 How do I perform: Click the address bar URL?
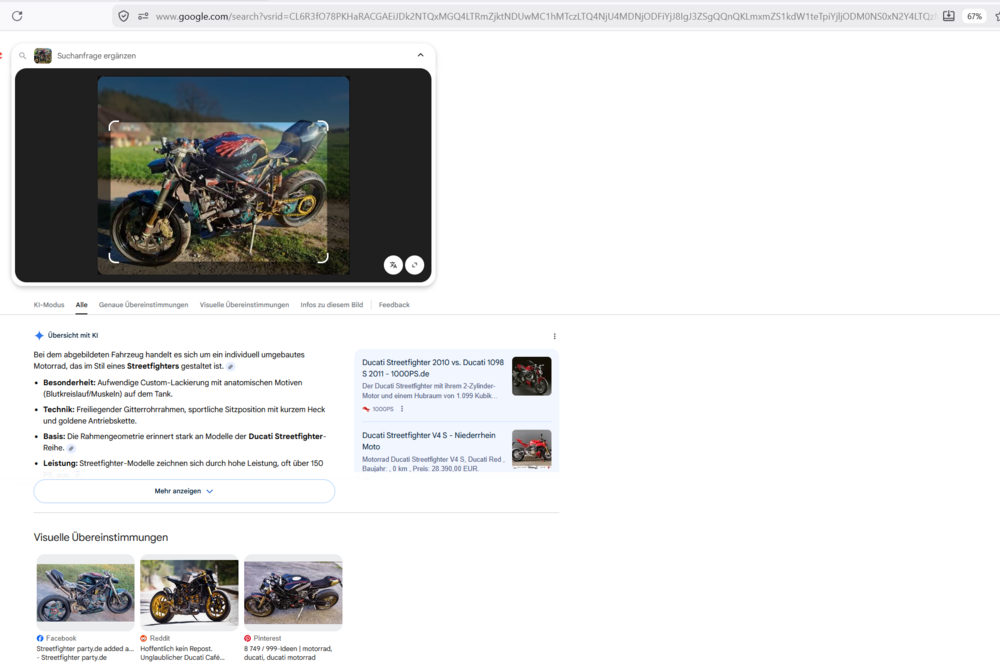pos(545,16)
